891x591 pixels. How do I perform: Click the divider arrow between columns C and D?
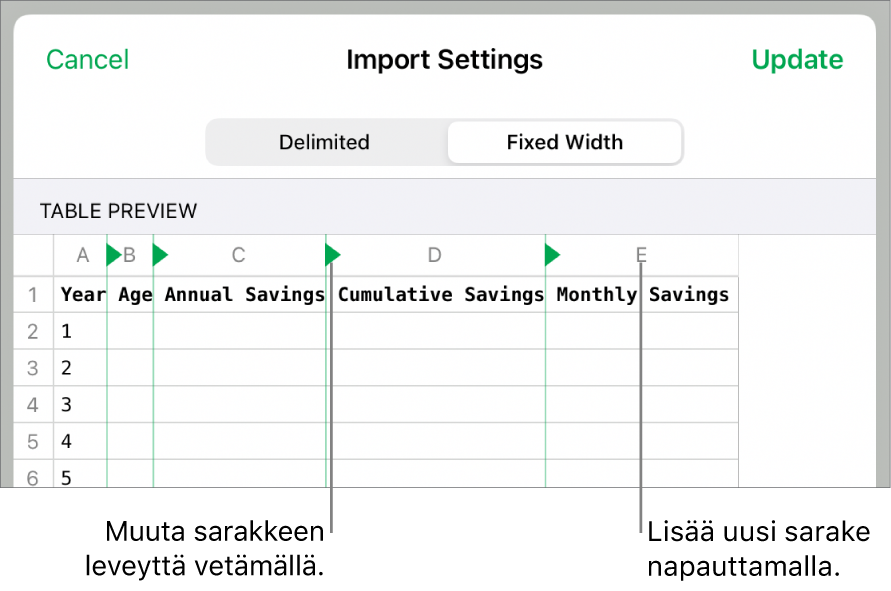coord(333,256)
